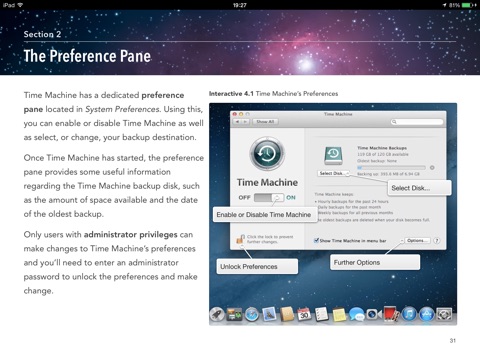Uncheck Show Time Machine in menu bar
The width and height of the screenshot is (480, 360).
tap(316, 240)
